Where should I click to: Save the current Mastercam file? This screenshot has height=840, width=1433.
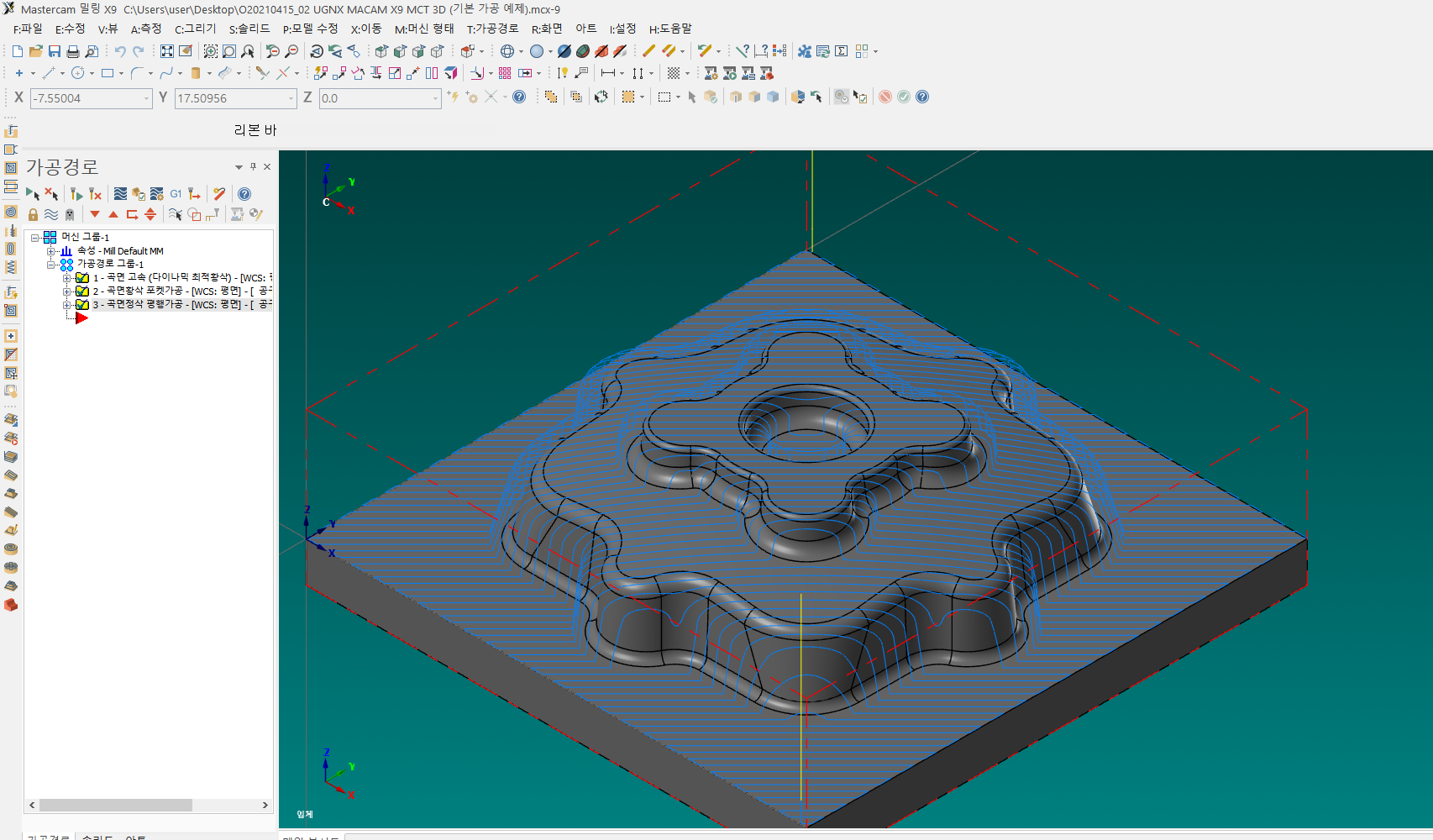(x=54, y=51)
